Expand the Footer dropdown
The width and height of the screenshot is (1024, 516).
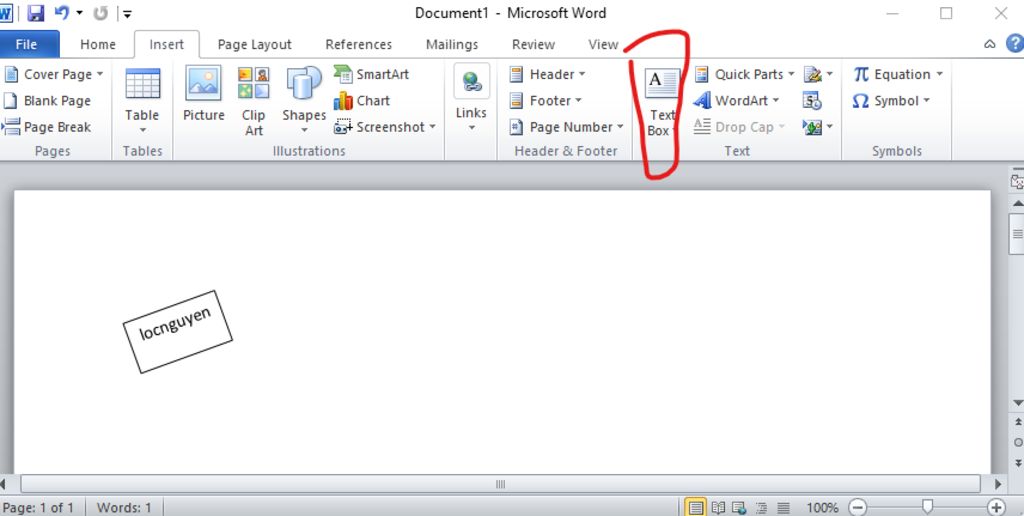[x=545, y=101]
